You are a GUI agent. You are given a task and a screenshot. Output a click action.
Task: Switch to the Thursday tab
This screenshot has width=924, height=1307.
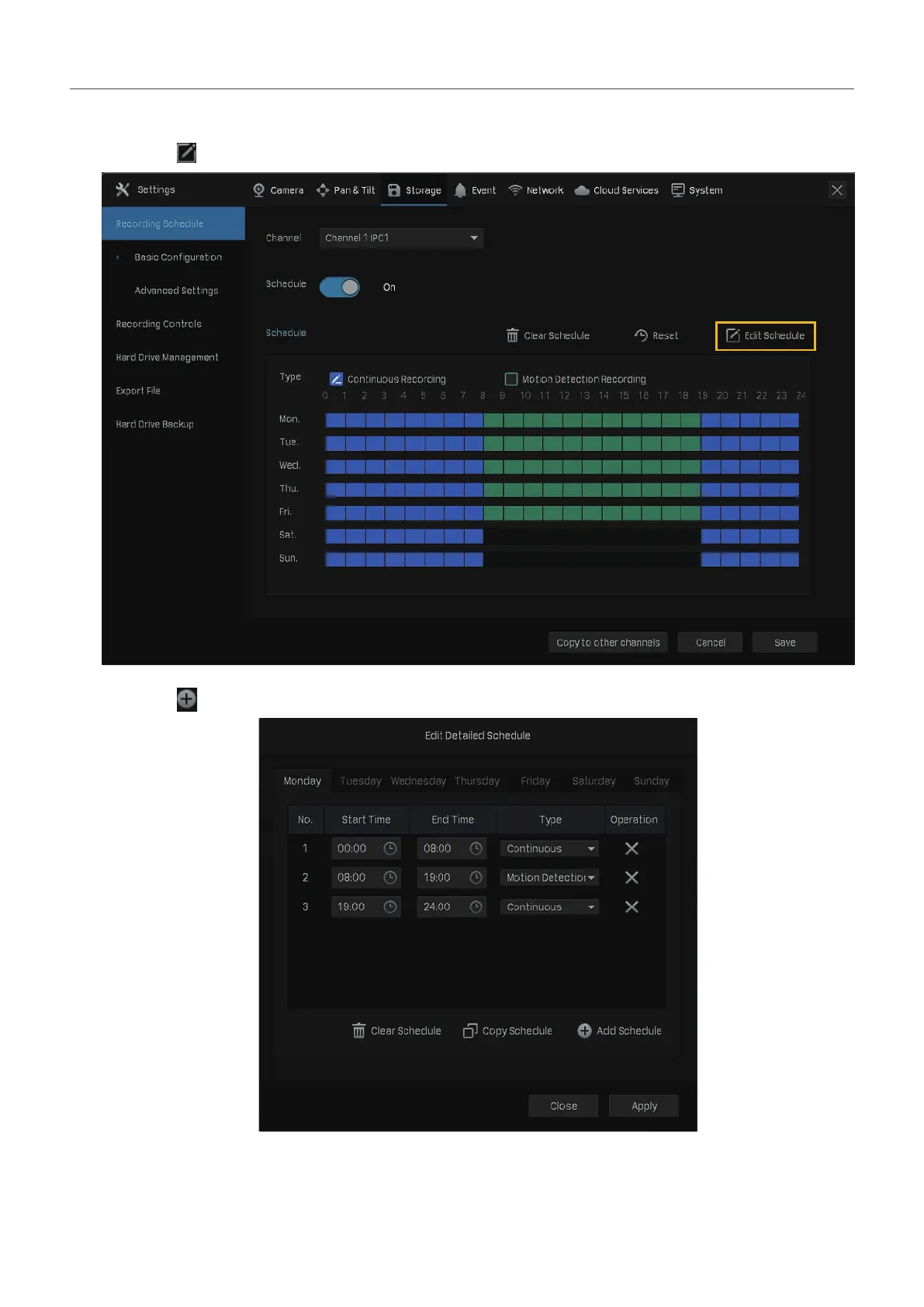click(477, 781)
